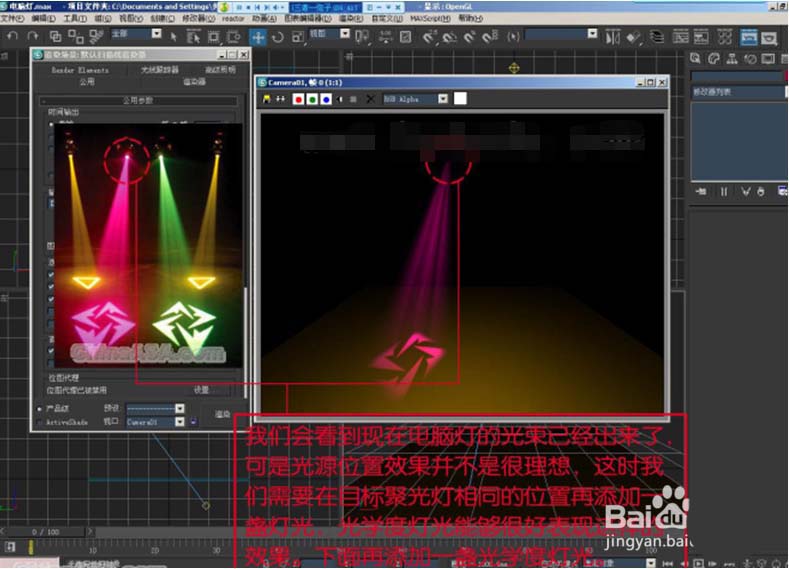Click the frame counter field 0 / 100
Viewport: 789px width, 569px height.
[45, 531]
